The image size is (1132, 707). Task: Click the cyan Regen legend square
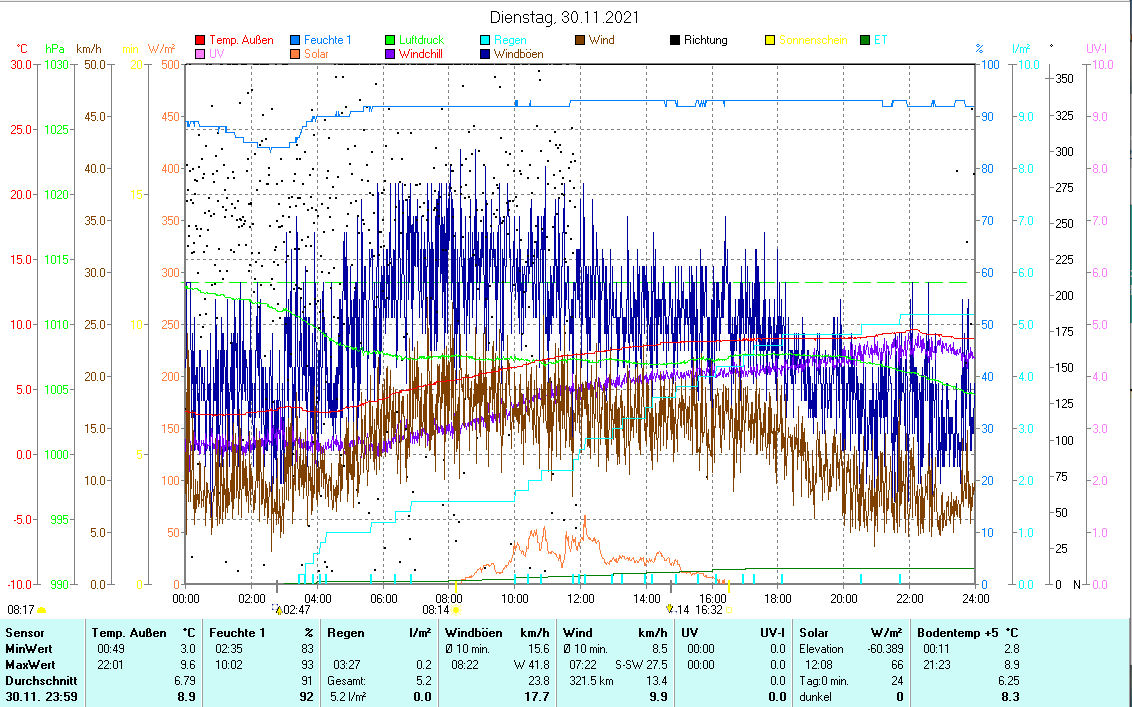(x=485, y=41)
